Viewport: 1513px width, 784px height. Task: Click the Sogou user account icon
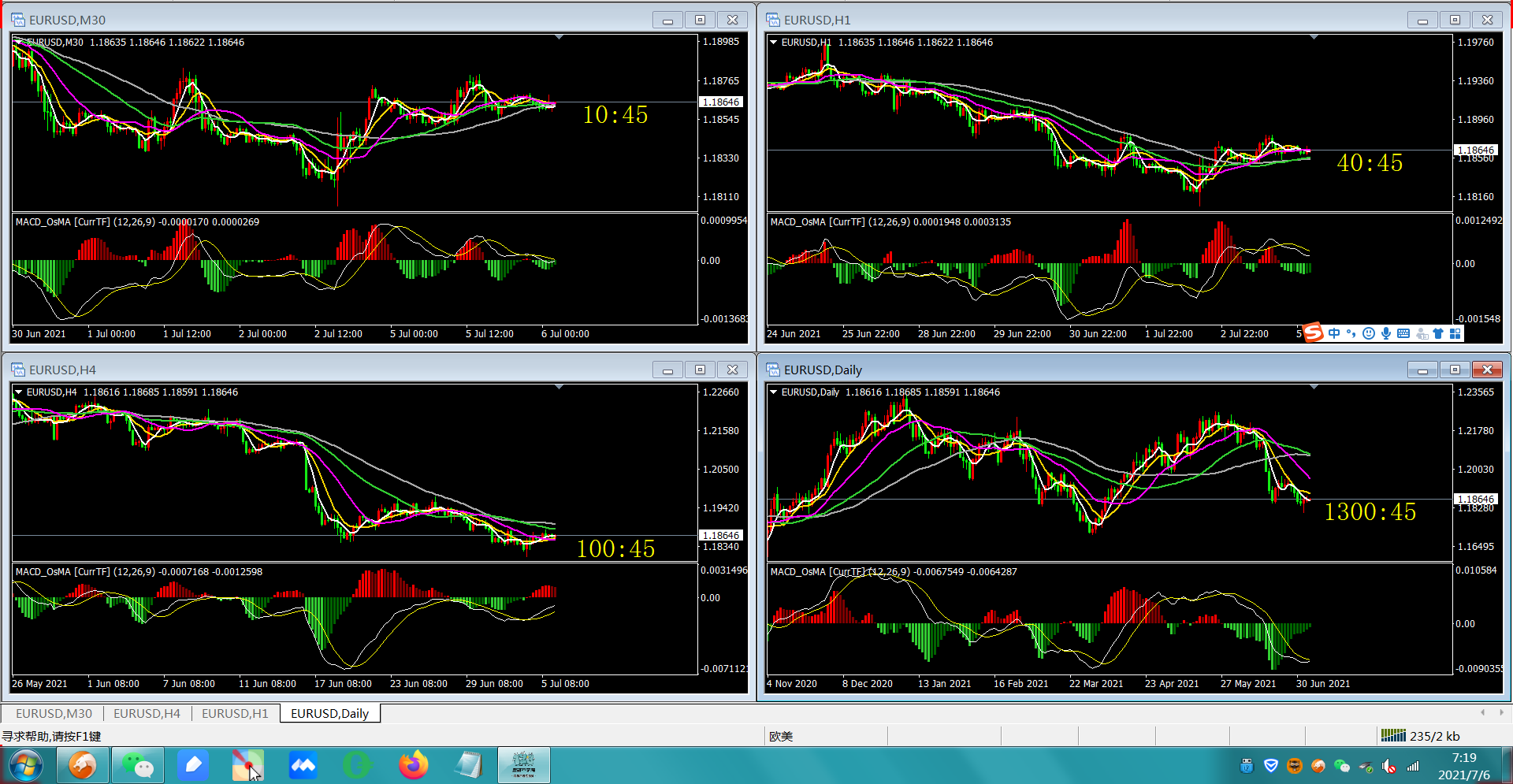coord(1422,333)
